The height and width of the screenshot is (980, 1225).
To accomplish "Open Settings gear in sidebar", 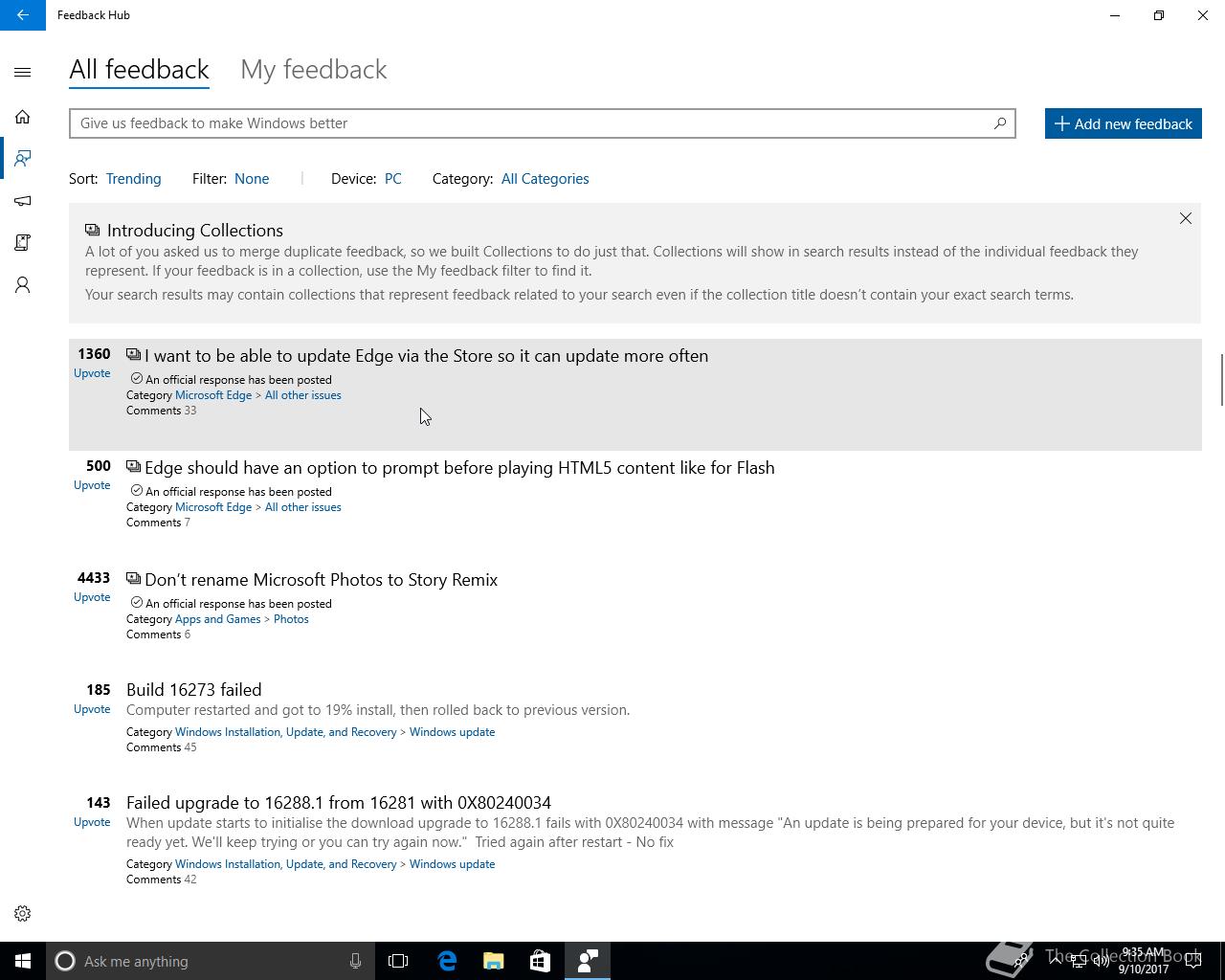I will (23, 914).
